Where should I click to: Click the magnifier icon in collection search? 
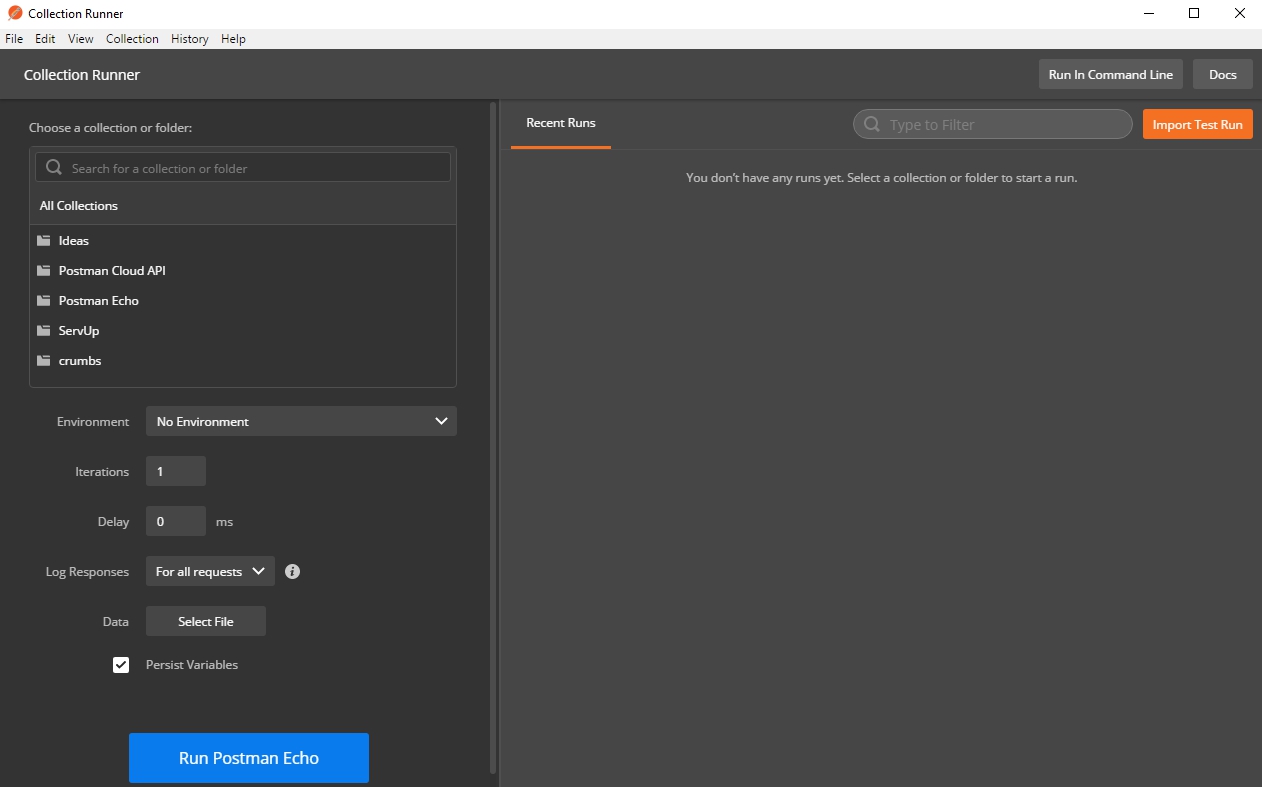point(54,168)
